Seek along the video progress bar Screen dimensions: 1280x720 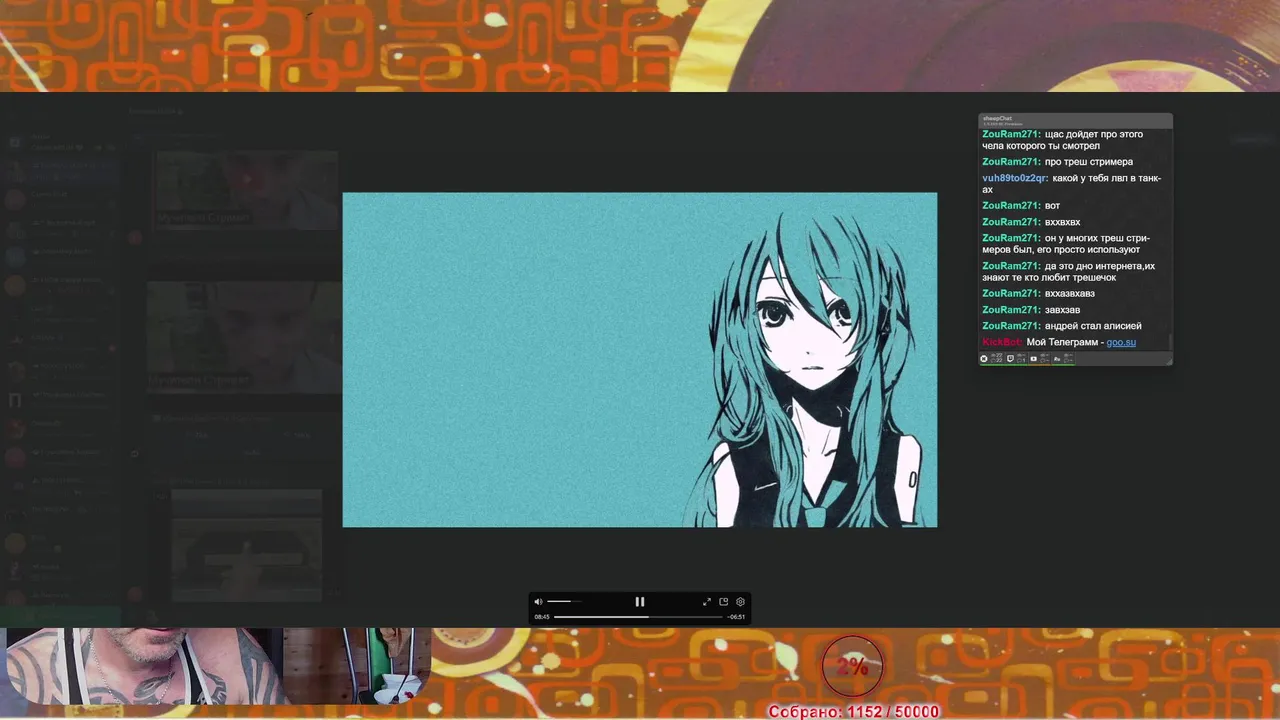tap(638, 617)
